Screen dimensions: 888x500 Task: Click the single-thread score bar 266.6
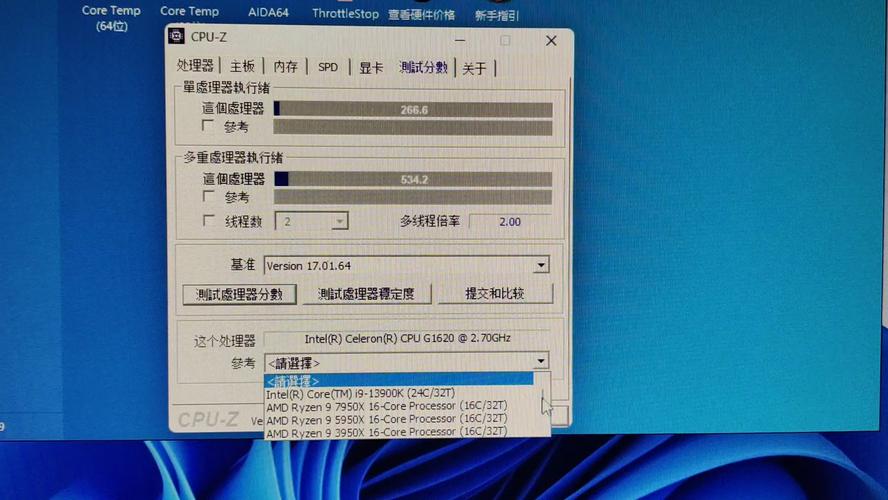(413, 109)
